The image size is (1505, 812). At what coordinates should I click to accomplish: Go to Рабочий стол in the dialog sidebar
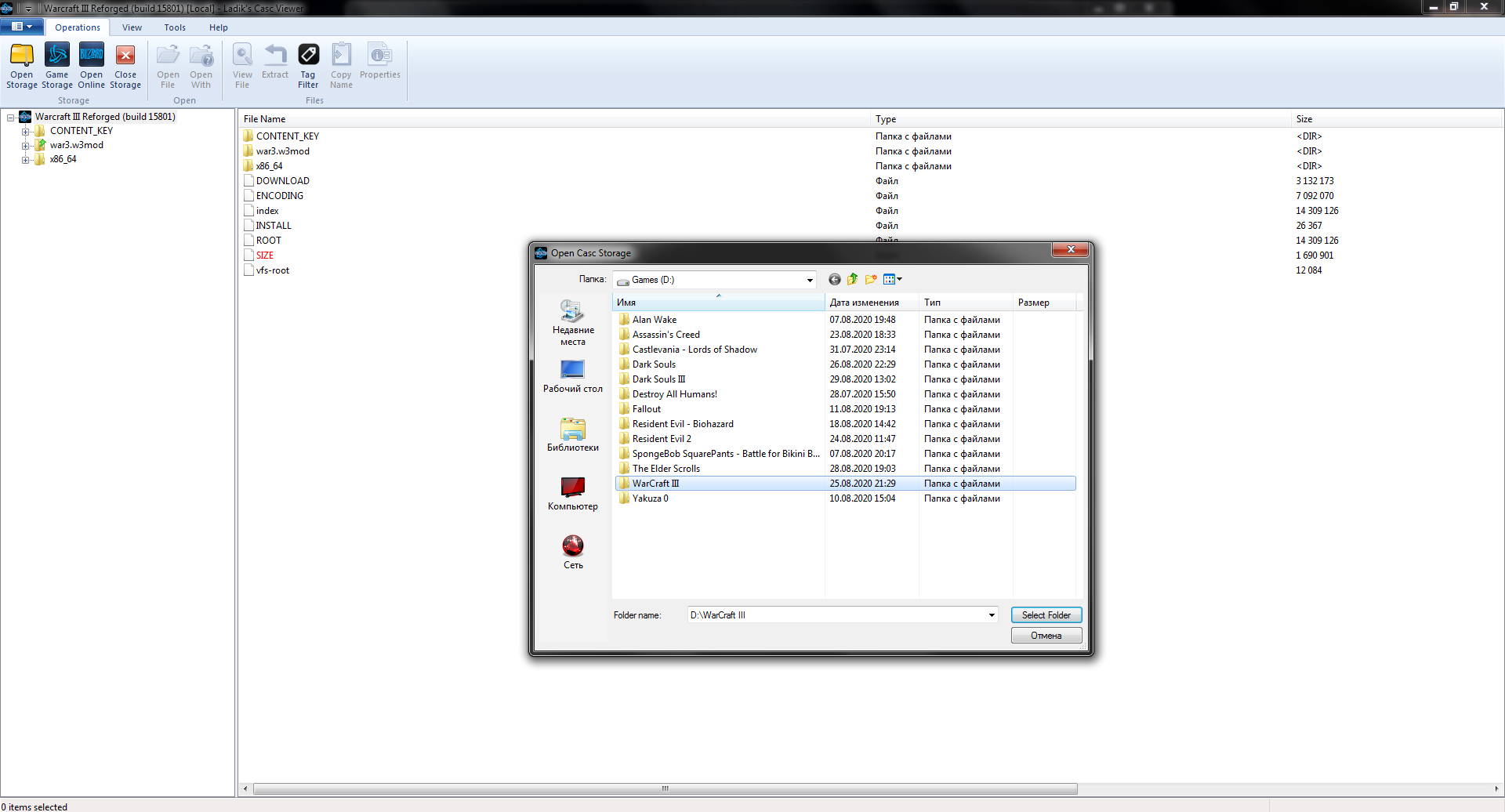tap(573, 376)
